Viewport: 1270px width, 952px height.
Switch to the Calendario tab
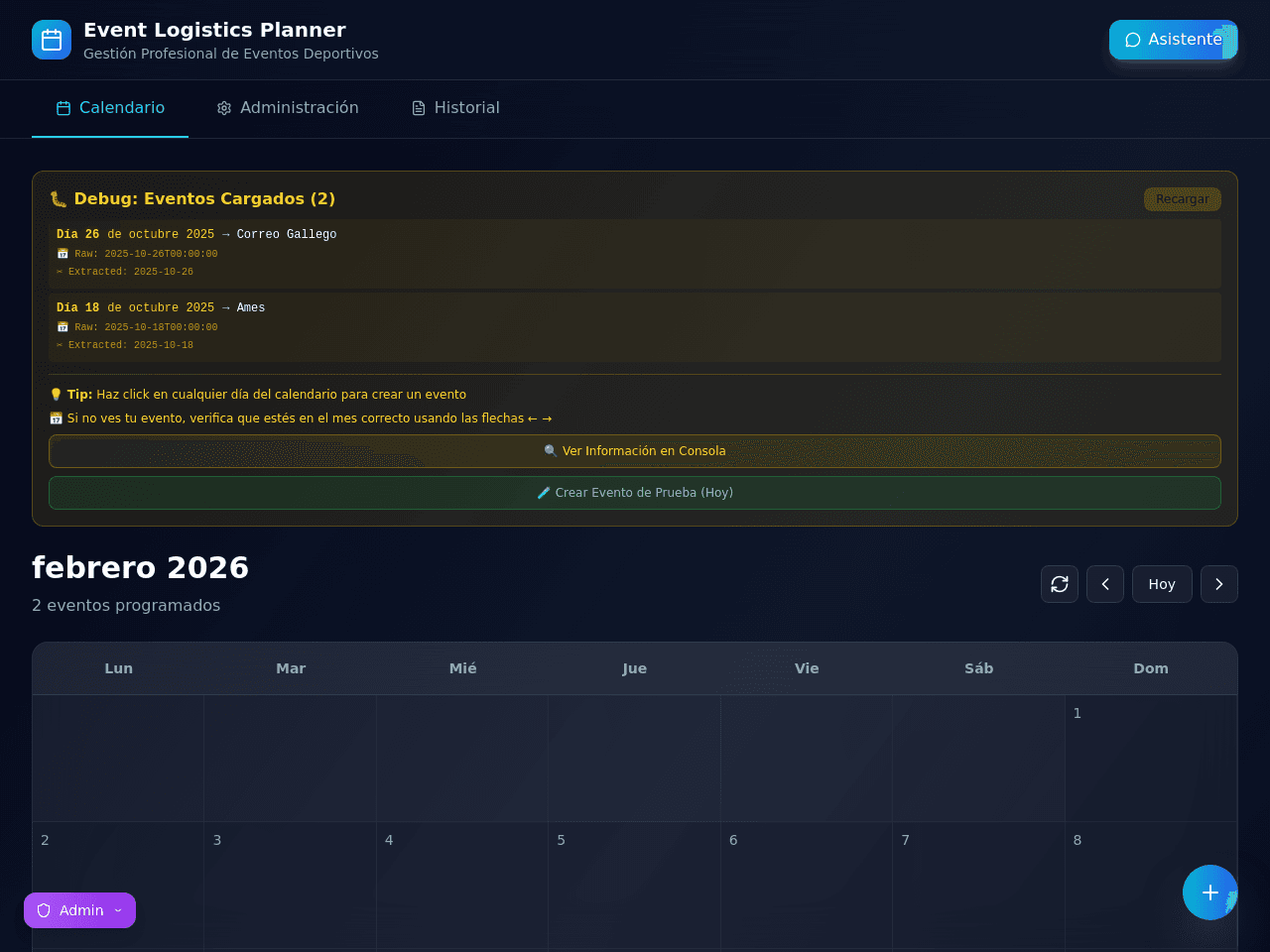[x=110, y=108]
